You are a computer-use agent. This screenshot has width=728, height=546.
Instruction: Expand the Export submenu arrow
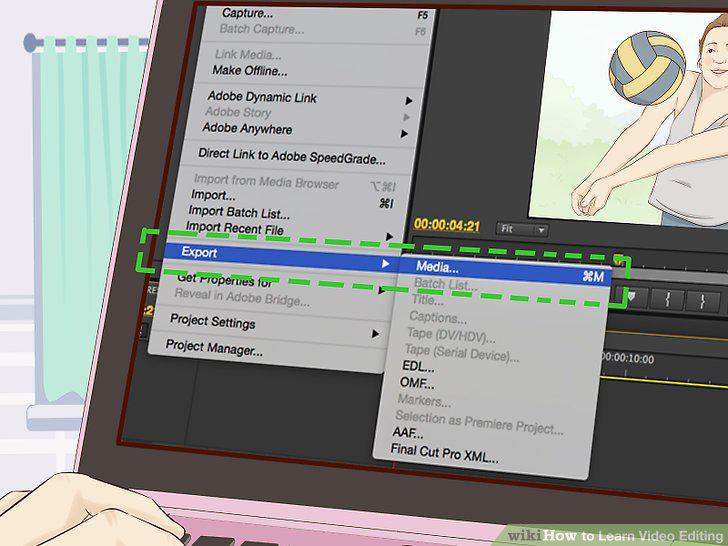[385, 264]
